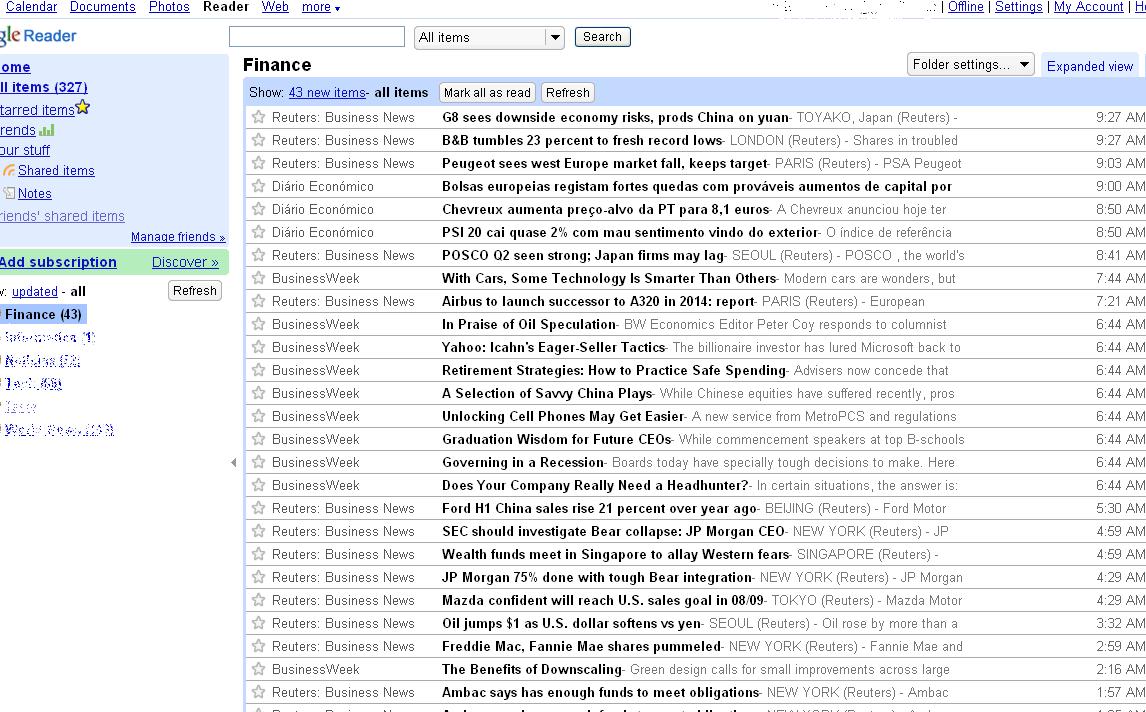
Task: Click Add subscription link
Action: (58, 262)
